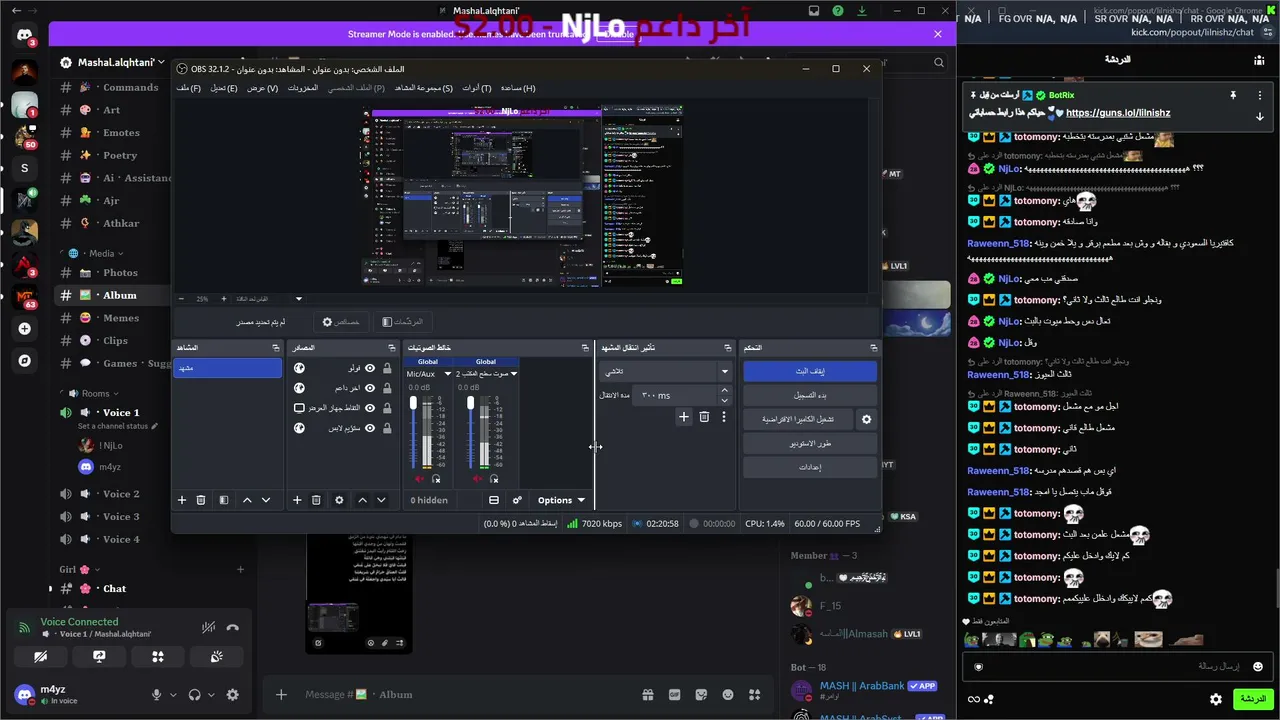Open Discord user settings gear
The image size is (1280, 720).
(x=233, y=695)
